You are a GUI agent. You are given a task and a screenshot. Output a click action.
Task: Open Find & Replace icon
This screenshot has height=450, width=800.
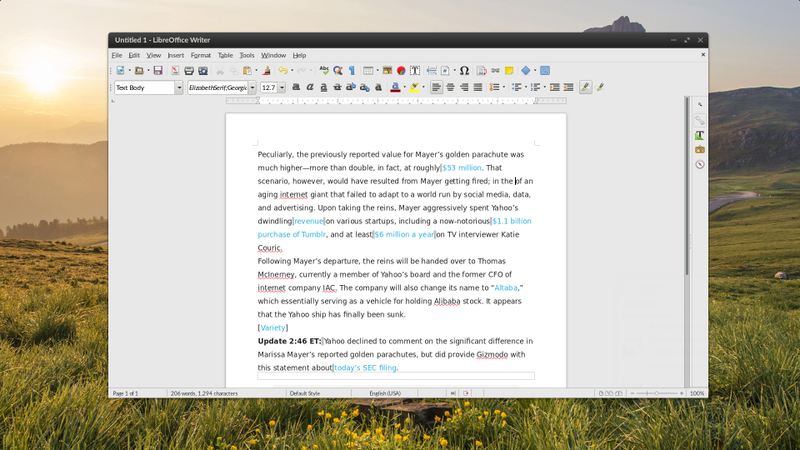click(x=338, y=70)
